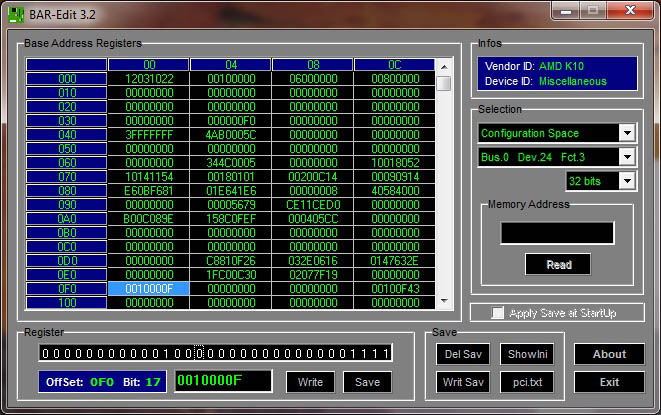Select cell 1FC00C30 in row 0E0
661x415 pixels.
point(231,275)
